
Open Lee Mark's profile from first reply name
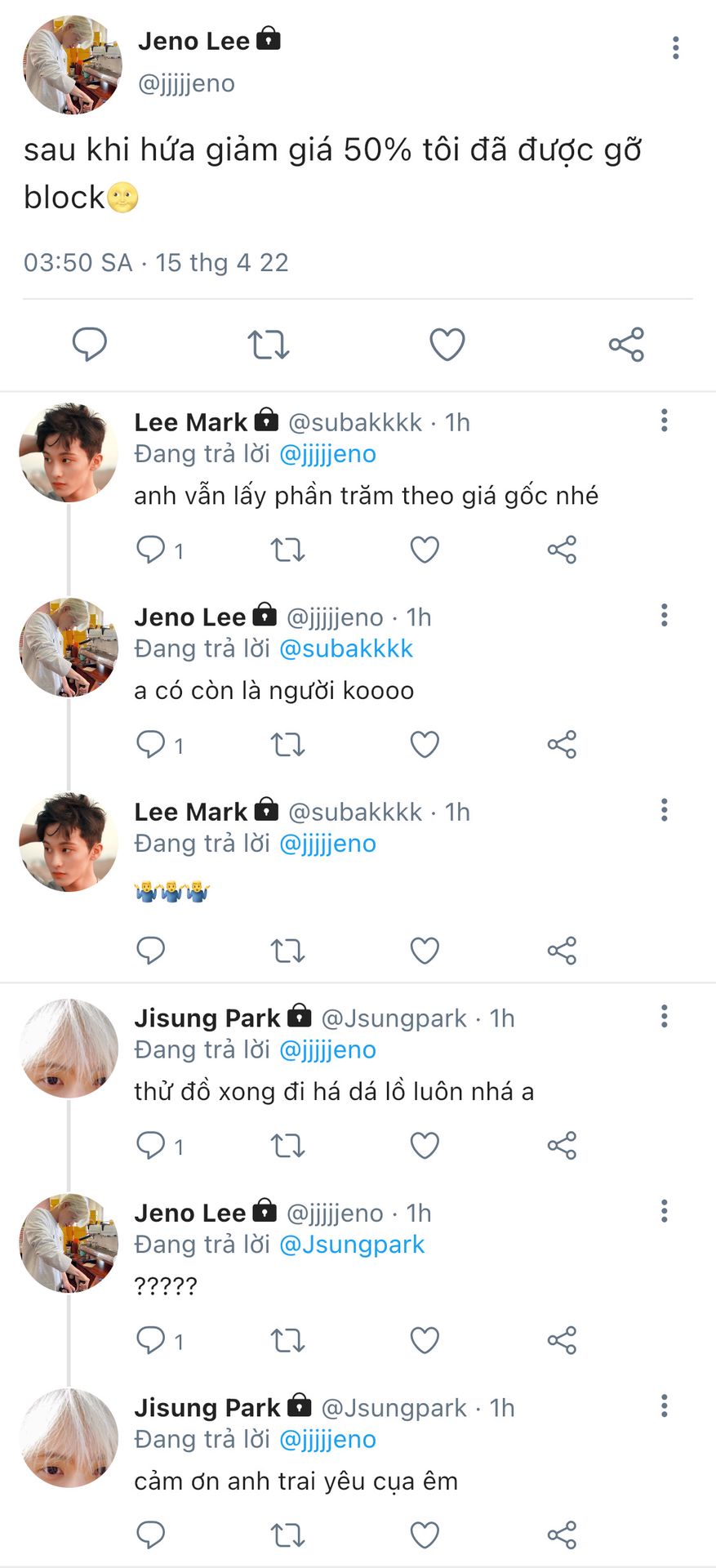pyautogui.click(x=190, y=422)
